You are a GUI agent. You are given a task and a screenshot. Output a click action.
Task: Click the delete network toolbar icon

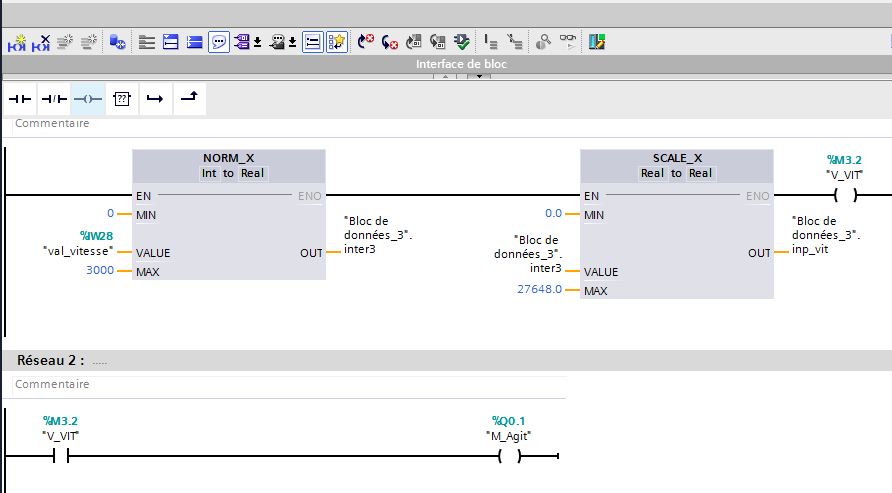pyautogui.click(x=42, y=42)
